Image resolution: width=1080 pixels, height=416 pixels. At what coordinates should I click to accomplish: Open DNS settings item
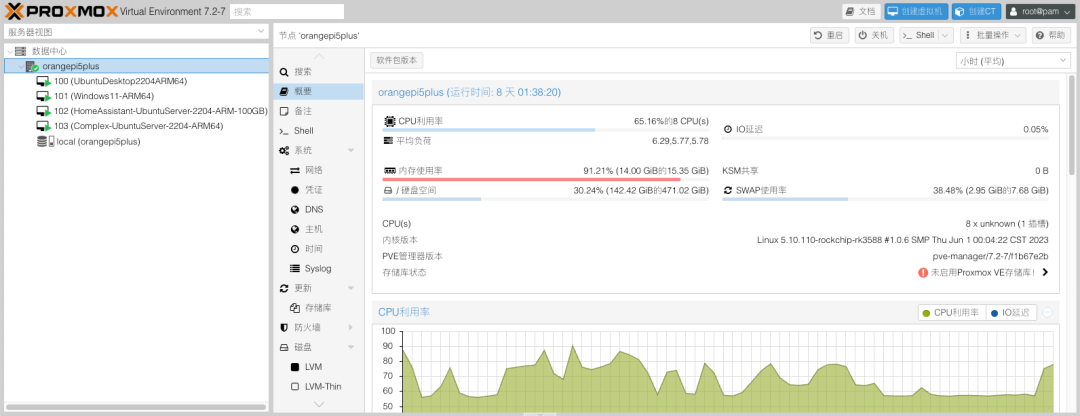pos(318,209)
